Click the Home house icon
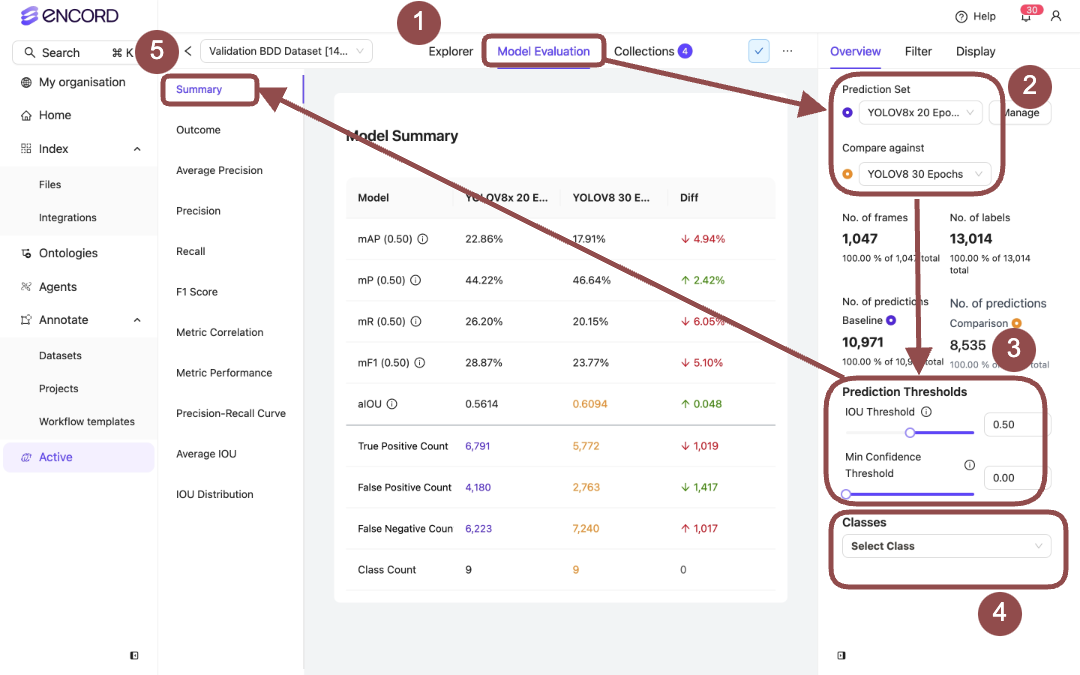 (26, 115)
